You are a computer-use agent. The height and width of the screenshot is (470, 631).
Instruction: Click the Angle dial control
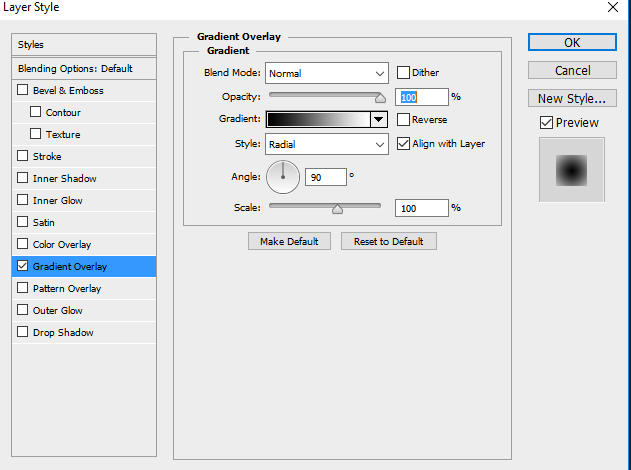click(283, 177)
